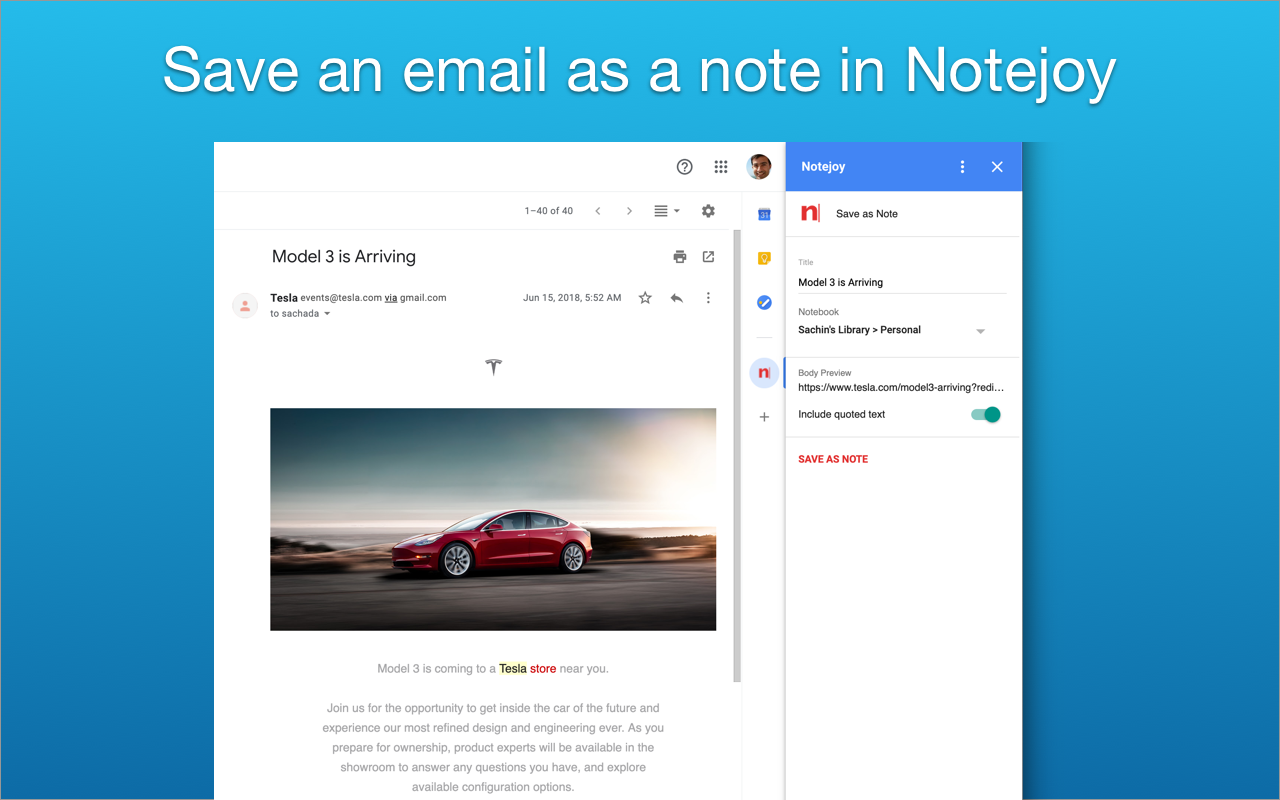Click SAVE AS NOTE button

(x=833, y=459)
